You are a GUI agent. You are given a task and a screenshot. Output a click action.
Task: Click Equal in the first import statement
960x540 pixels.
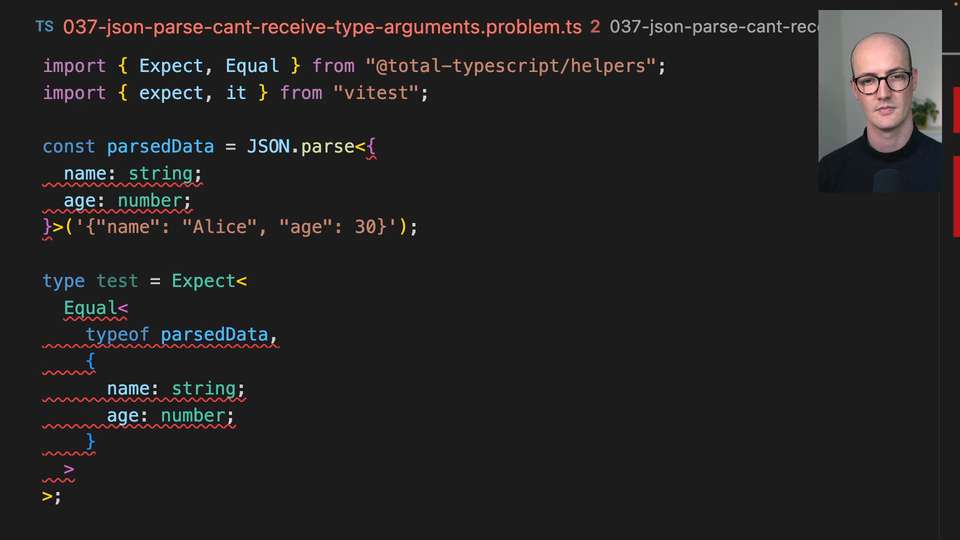coord(252,66)
